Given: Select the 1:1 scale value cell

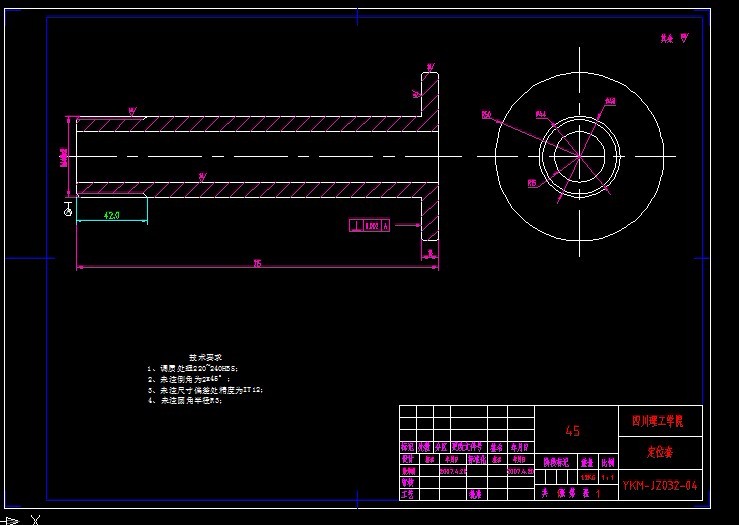Looking at the screenshot, I should (x=608, y=477).
